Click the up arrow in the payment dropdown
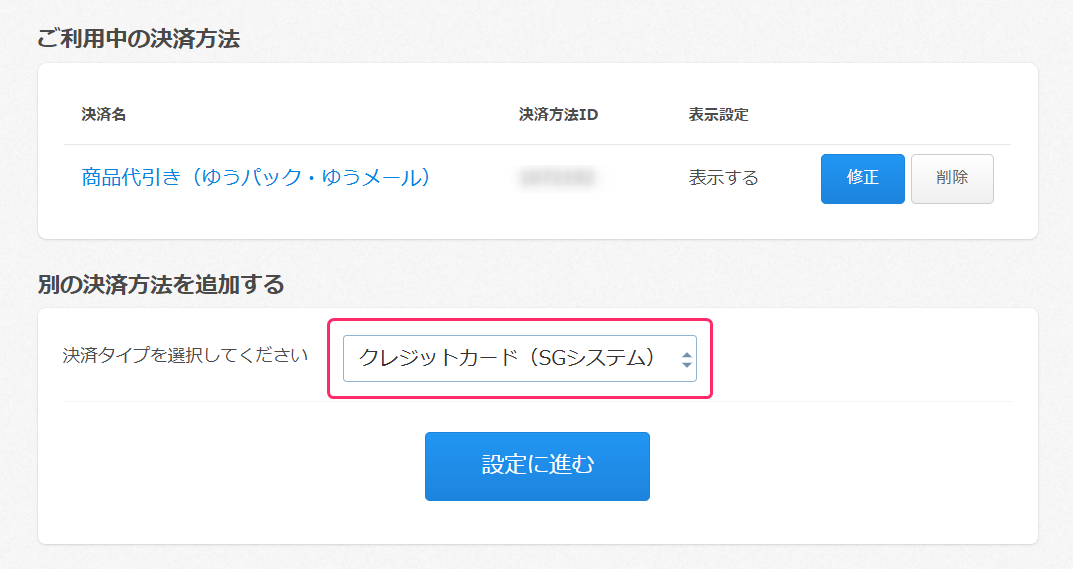 coord(686,353)
